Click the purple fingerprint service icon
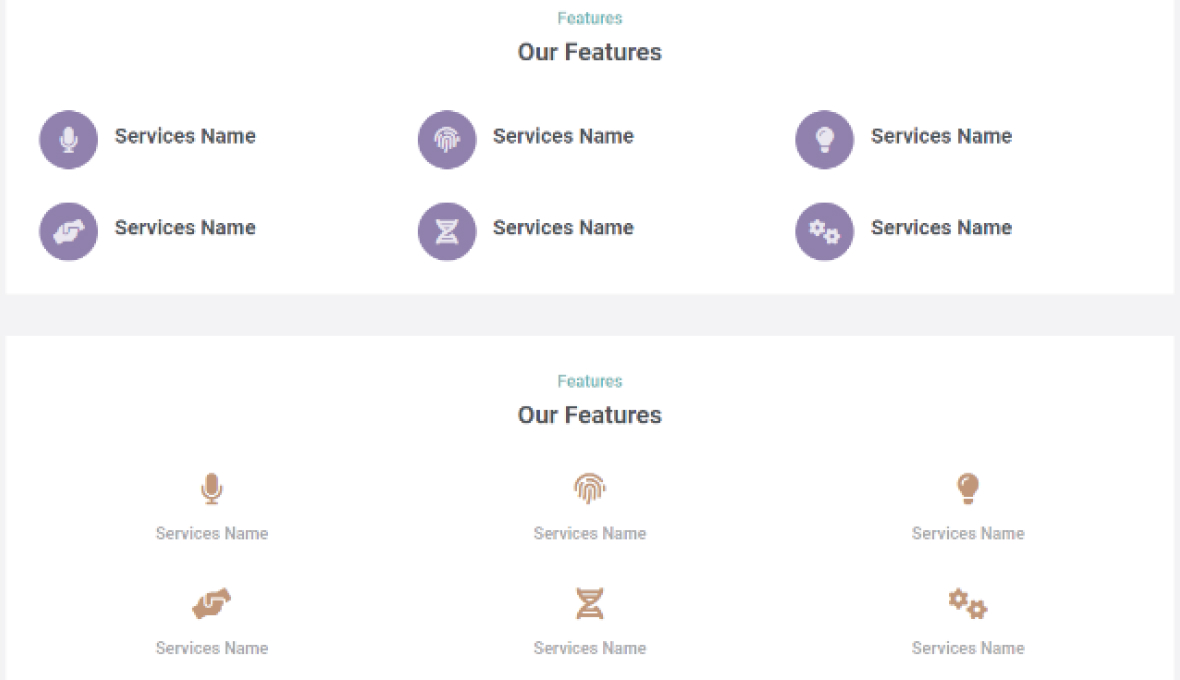This screenshot has height=680, width=1180. click(x=446, y=139)
